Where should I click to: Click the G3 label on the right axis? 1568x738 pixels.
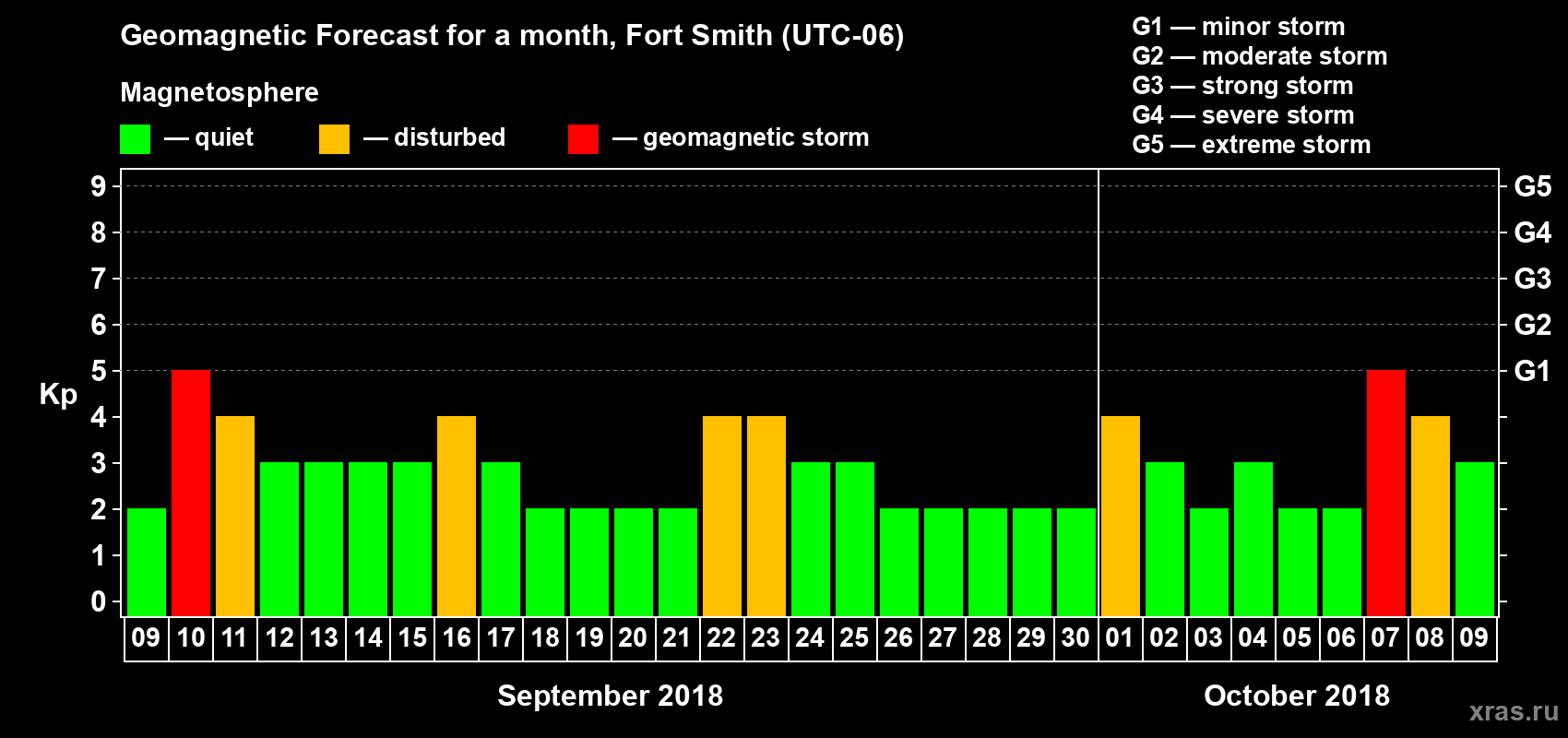1533,279
